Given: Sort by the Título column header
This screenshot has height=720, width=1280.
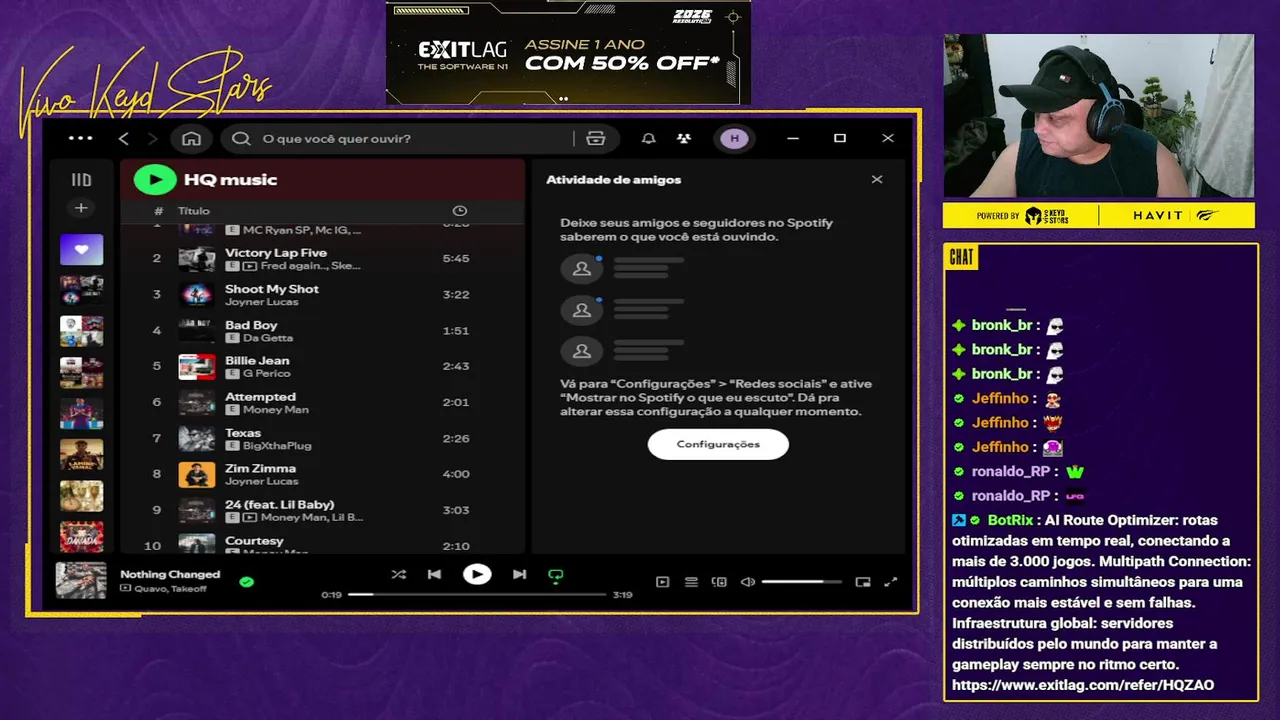Looking at the screenshot, I should click(x=194, y=211).
